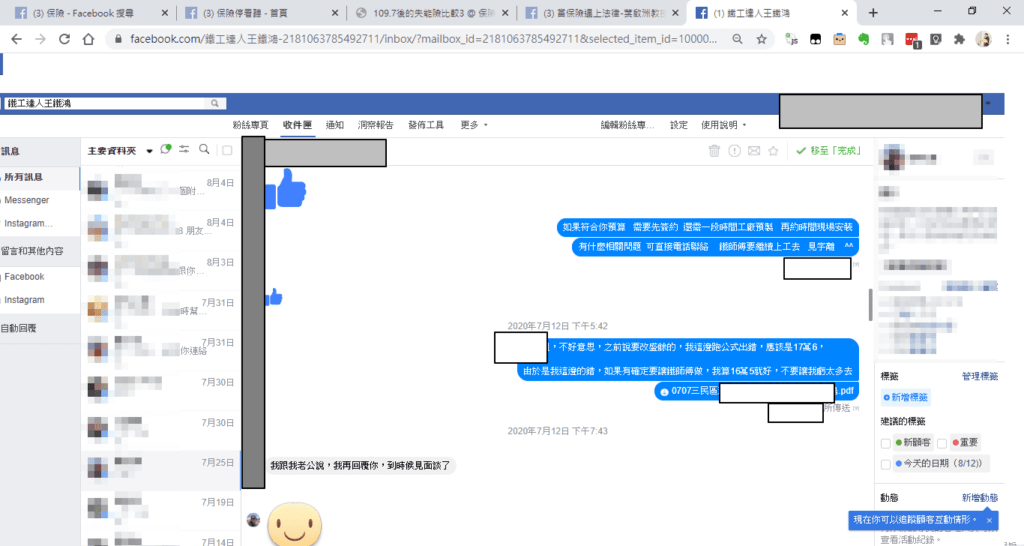Tick the 今天的日期 (8/12) label checkbox
Image resolution: width=1024 pixels, height=546 pixels.
pos(886,464)
